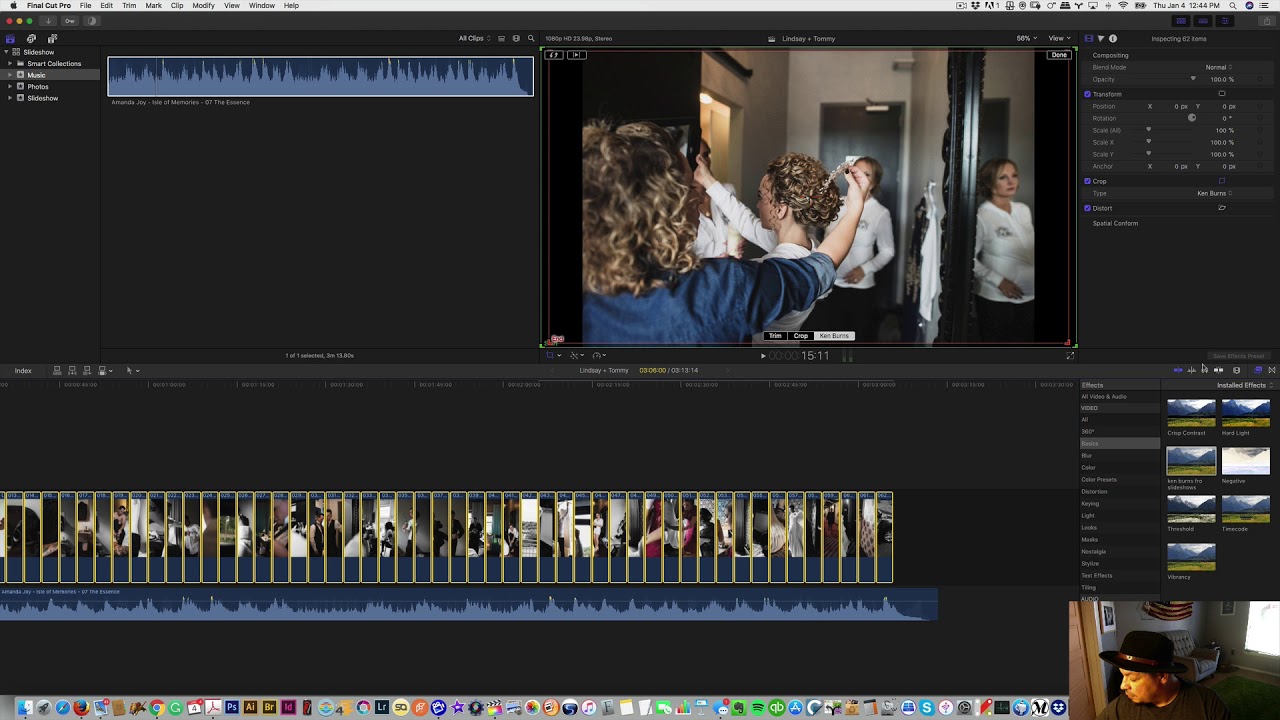Open the Titles and Generators sidebar icon
Image resolution: width=1280 pixels, height=720 pixels.
[52, 38]
